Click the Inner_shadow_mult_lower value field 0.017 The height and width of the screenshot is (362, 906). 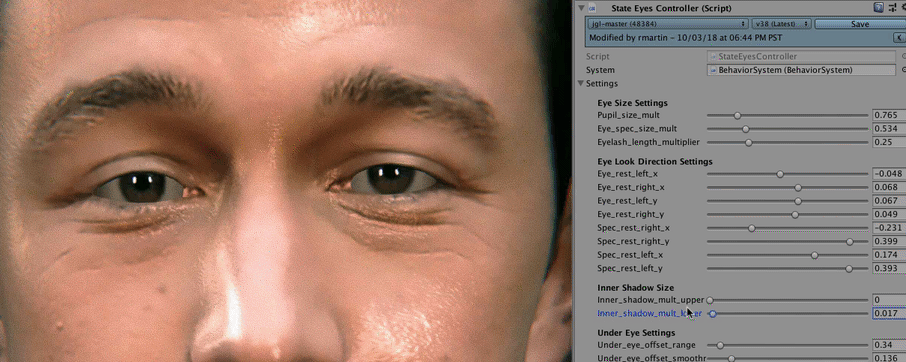(x=889, y=314)
